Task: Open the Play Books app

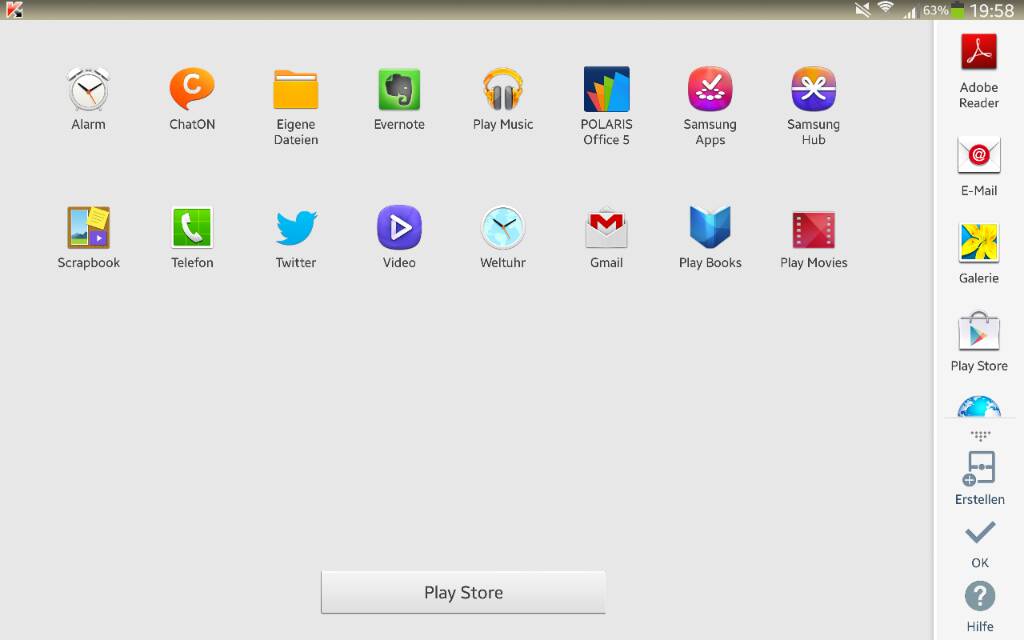Action: click(x=710, y=227)
